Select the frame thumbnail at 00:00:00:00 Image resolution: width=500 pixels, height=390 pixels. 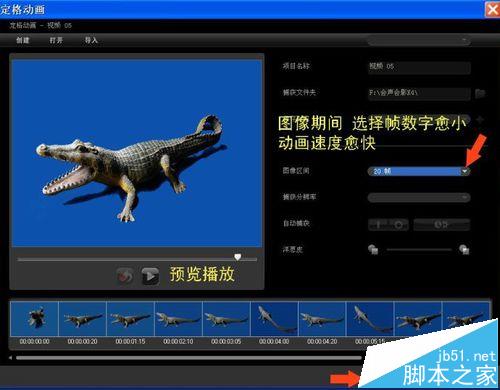[34, 318]
